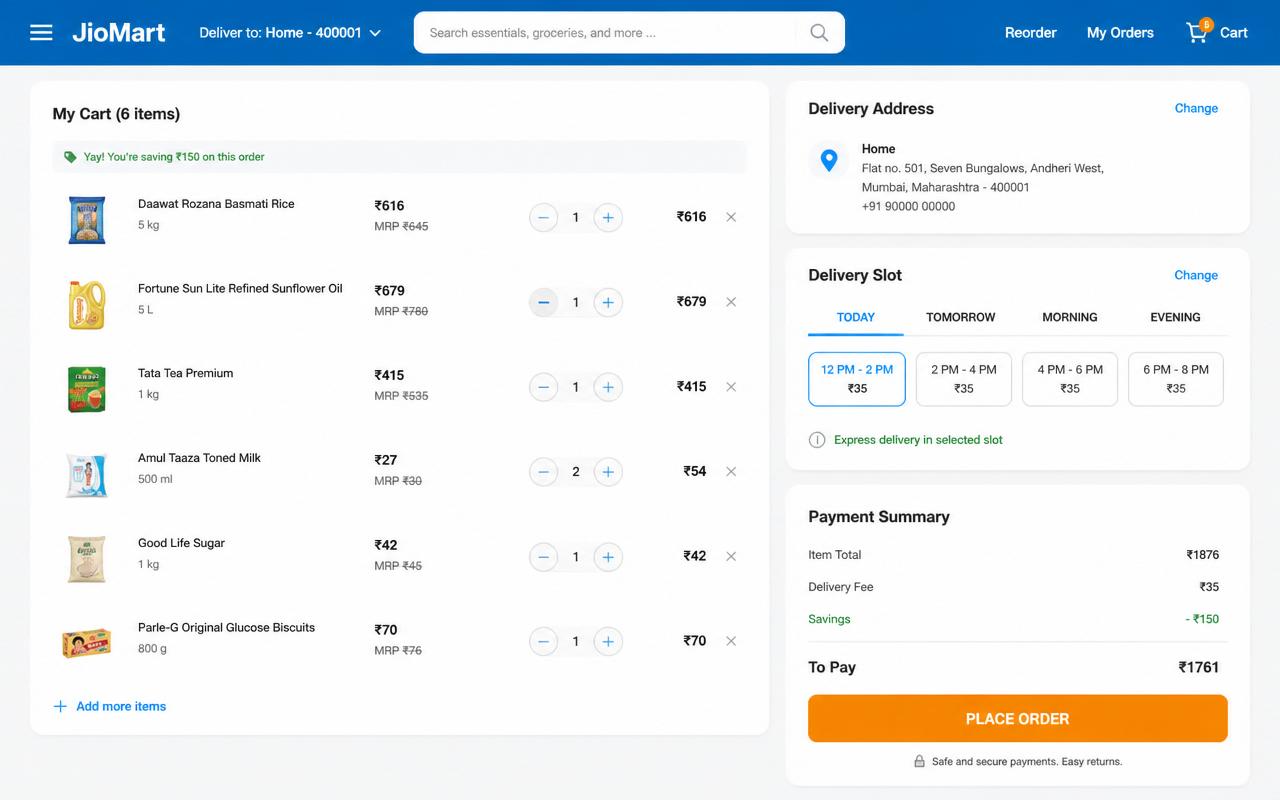Remove Good Life Sugar from cart
The image size is (1280, 800).
(731, 557)
